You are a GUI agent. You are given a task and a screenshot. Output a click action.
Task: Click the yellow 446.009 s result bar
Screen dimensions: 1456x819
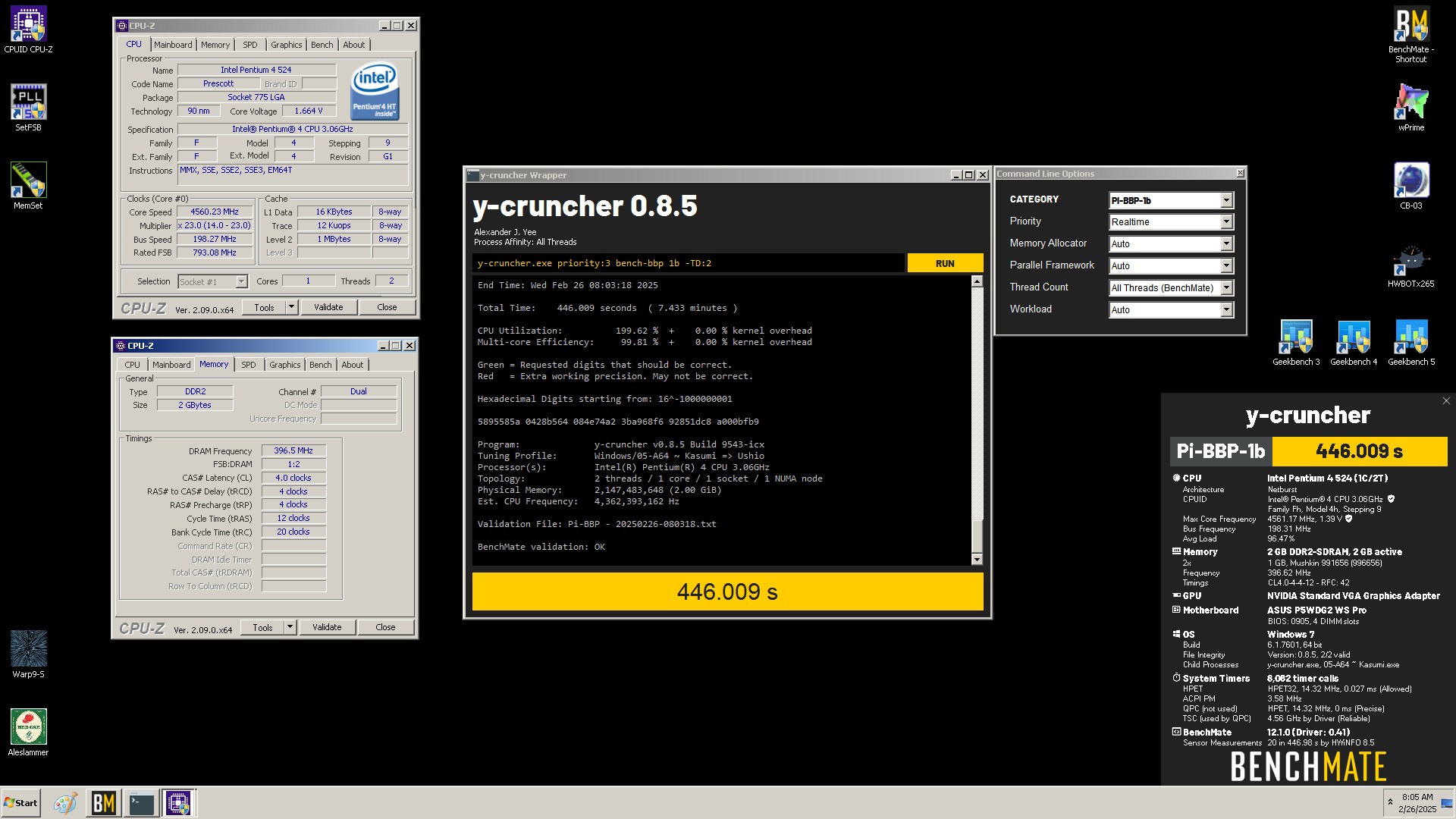click(727, 591)
